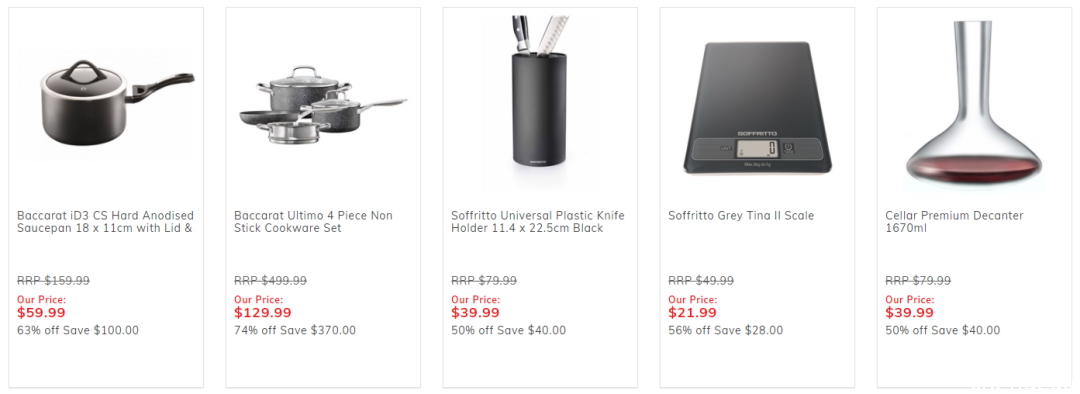
Task: Open the Baccarat iD3 saucepan product image
Action: (x=106, y=103)
